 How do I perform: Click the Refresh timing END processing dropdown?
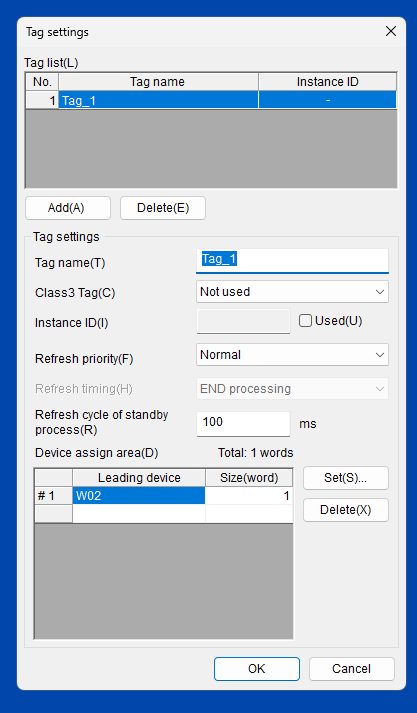tap(292, 389)
